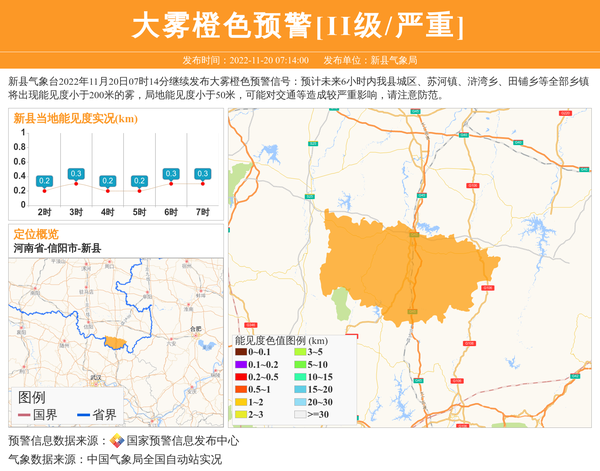Select the 1~2 orange legend swatch
This screenshot has width=600, height=471.
coord(241,401)
